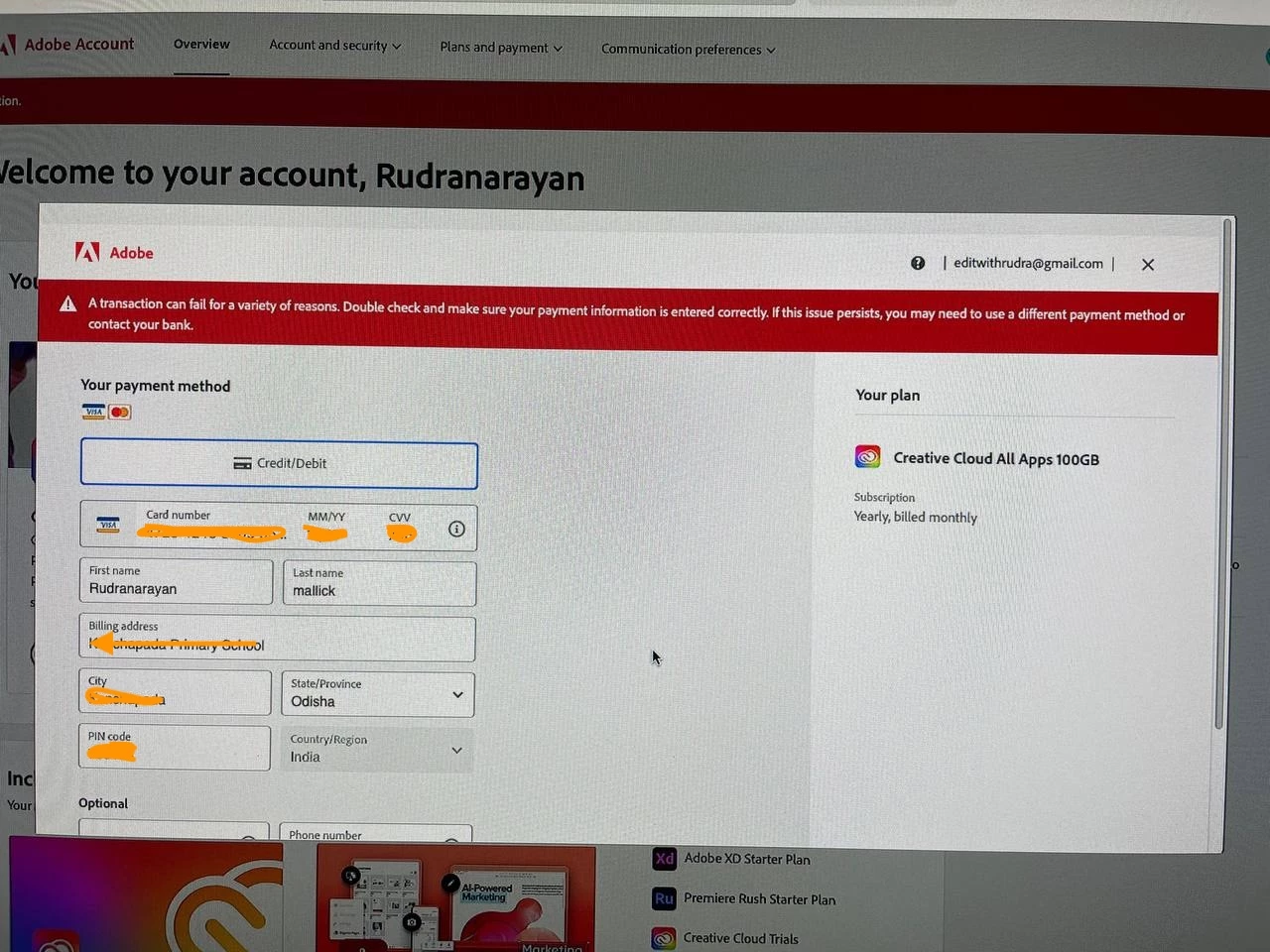Click the Creative Cloud gradient banner thumbnail
This screenshot has width=1270, height=952.
click(x=147, y=893)
